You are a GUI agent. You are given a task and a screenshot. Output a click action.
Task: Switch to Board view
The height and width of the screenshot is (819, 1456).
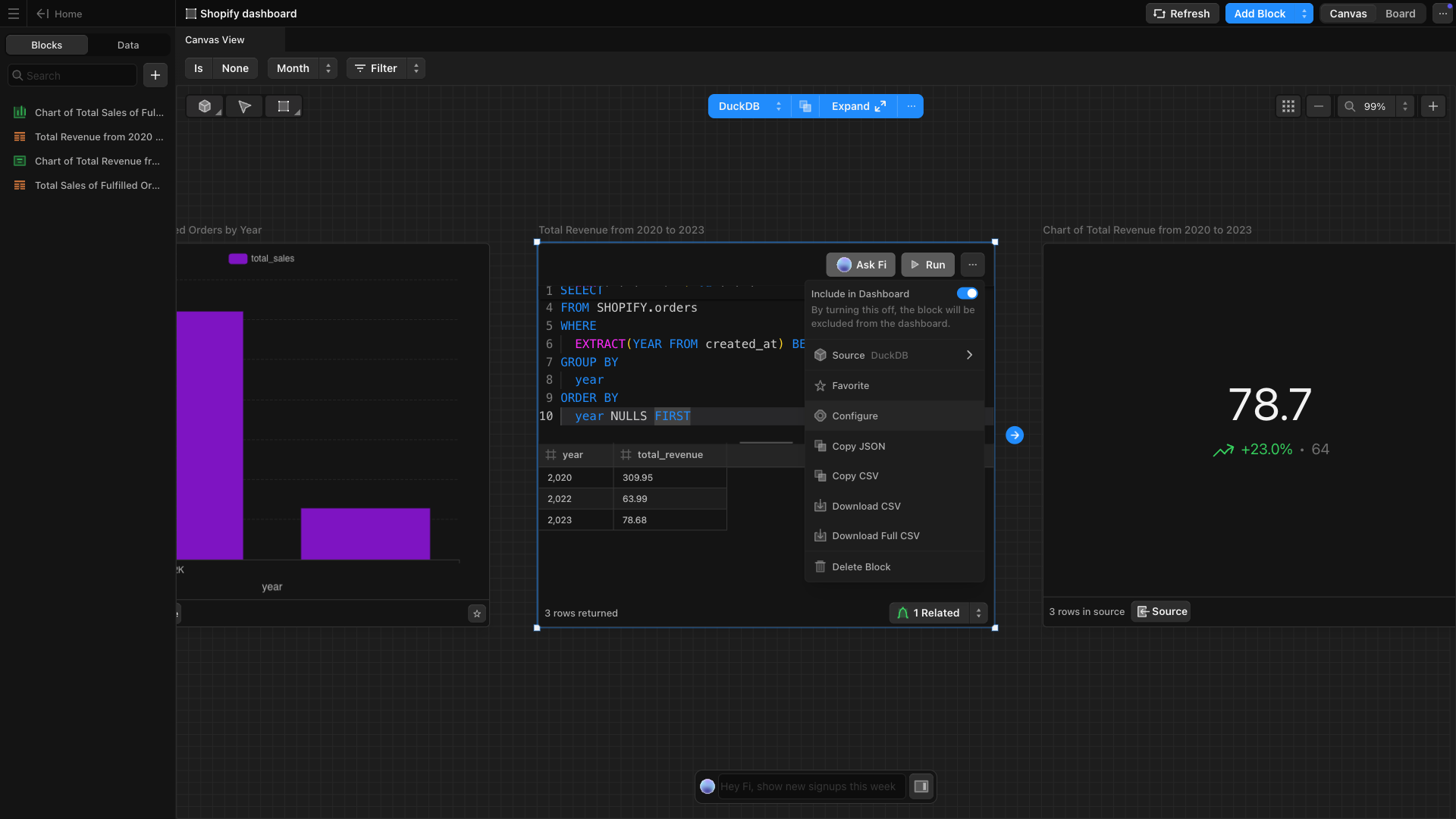coord(1400,14)
